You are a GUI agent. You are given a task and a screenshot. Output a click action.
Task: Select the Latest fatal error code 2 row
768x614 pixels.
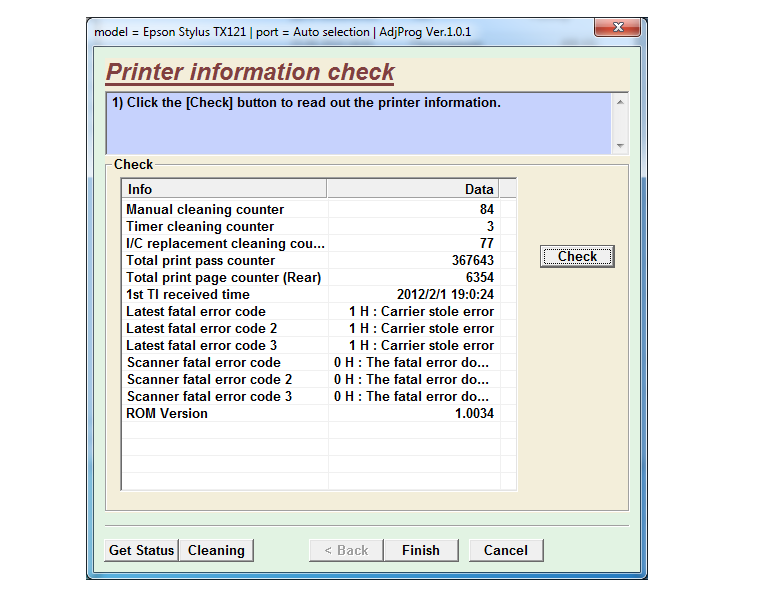tap(202, 329)
